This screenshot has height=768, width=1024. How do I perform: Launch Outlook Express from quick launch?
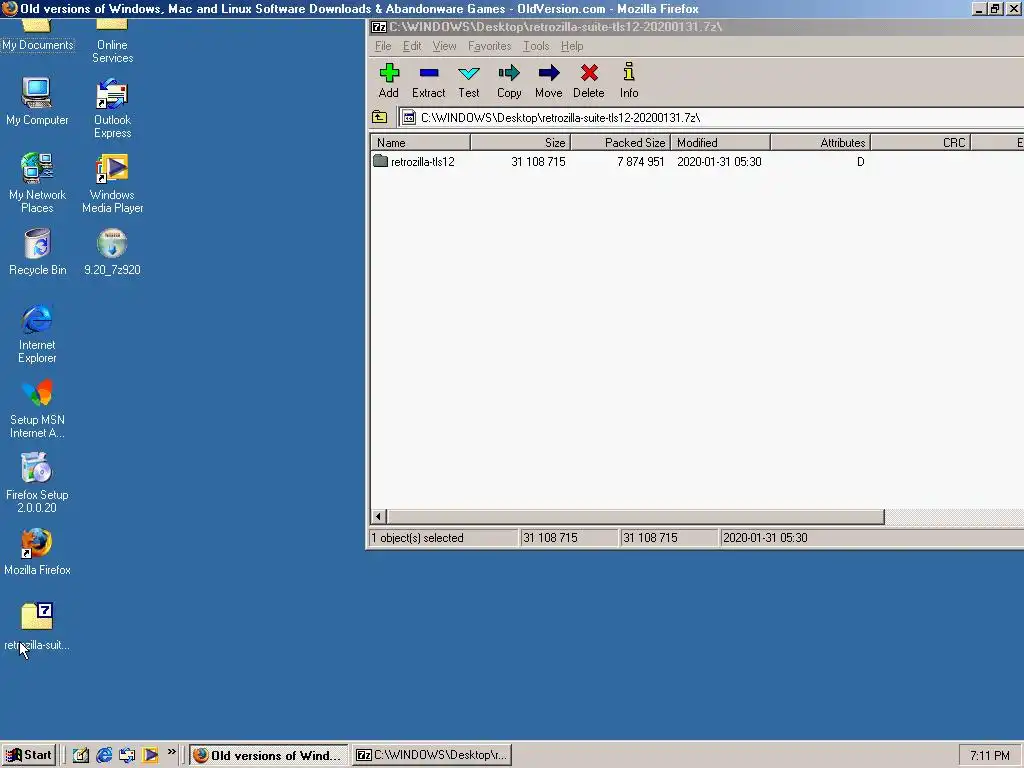click(x=127, y=755)
